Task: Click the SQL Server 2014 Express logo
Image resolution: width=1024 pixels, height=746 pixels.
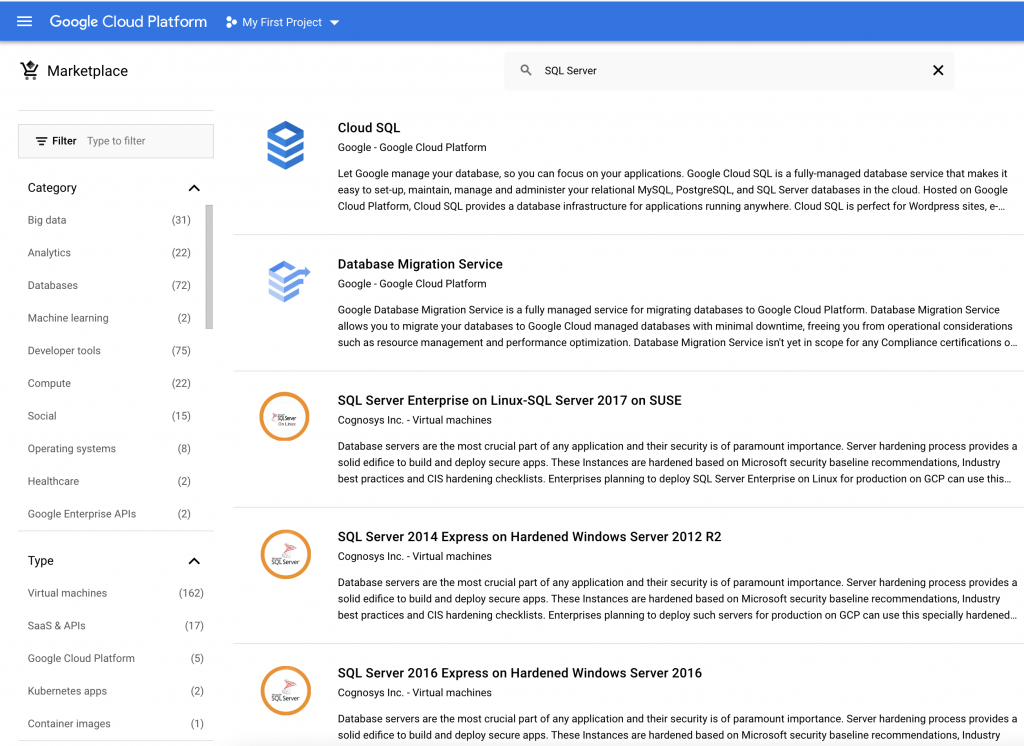Action: (285, 554)
